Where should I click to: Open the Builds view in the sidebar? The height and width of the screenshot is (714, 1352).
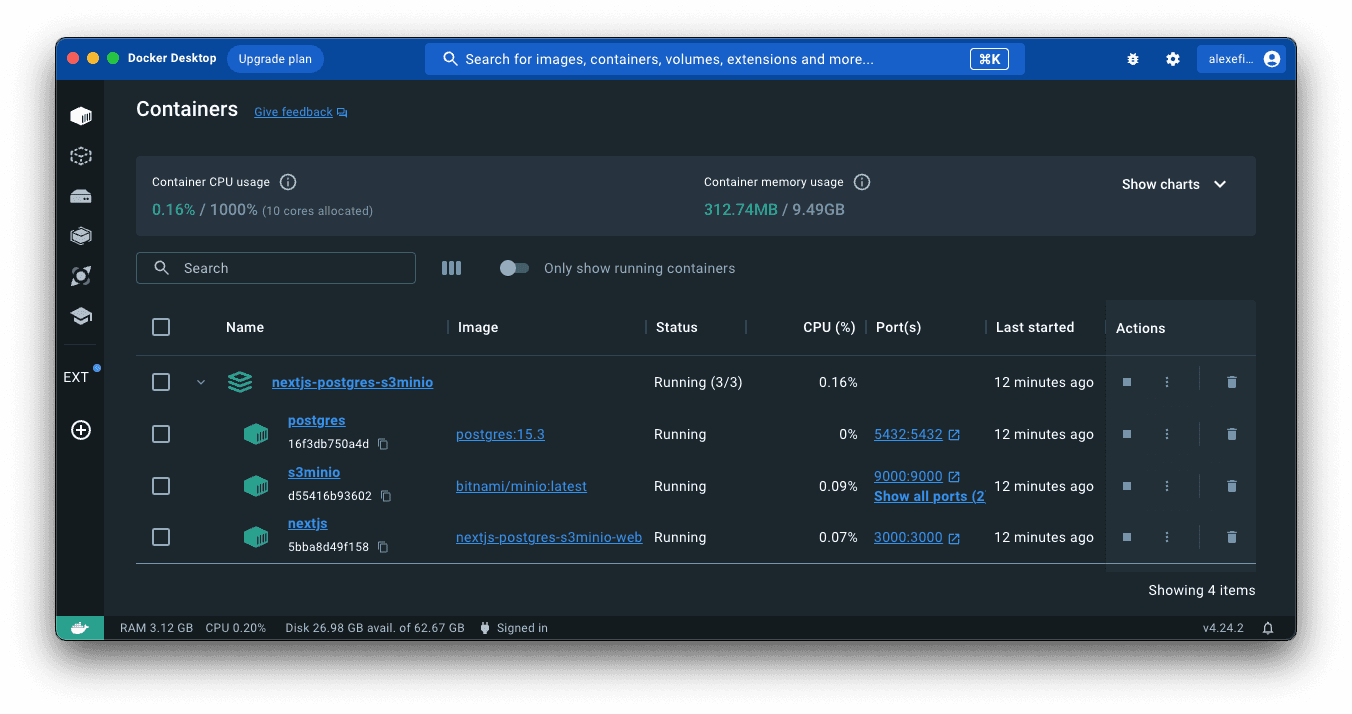[x=81, y=236]
